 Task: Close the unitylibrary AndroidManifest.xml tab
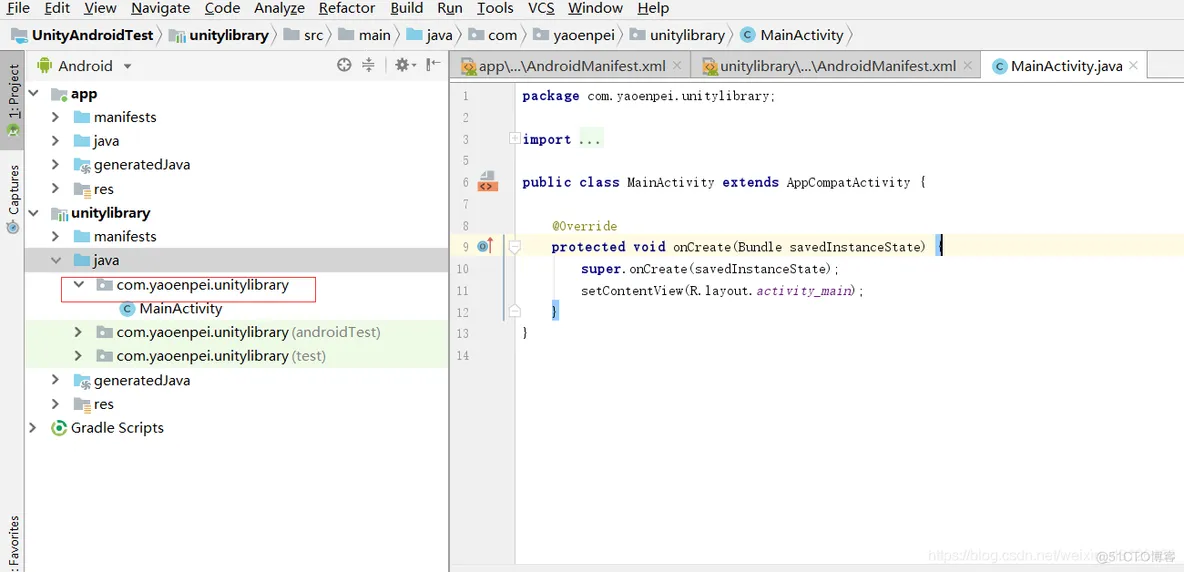click(x=967, y=66)
